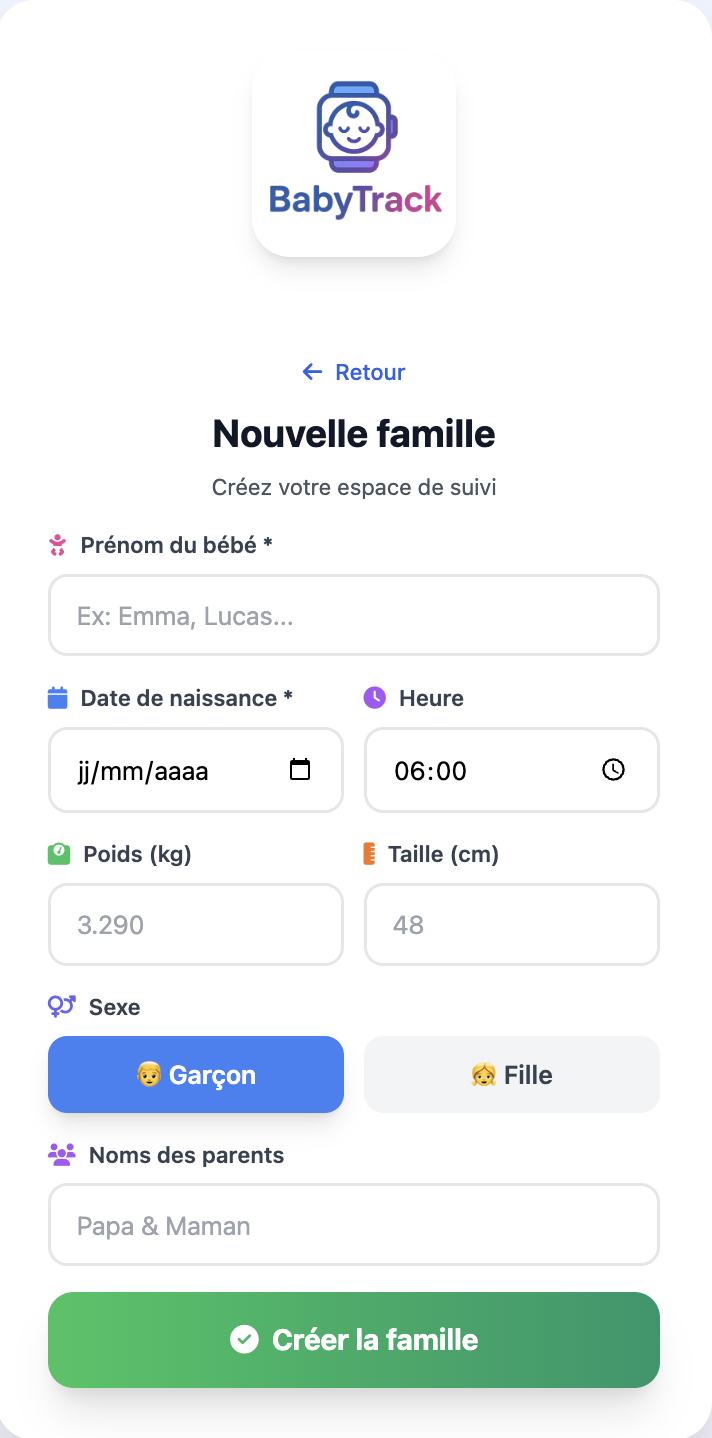Screen dimensions: 712x1438
Task: Focus the Noms des parents field
Action: tap(354, 1225)
